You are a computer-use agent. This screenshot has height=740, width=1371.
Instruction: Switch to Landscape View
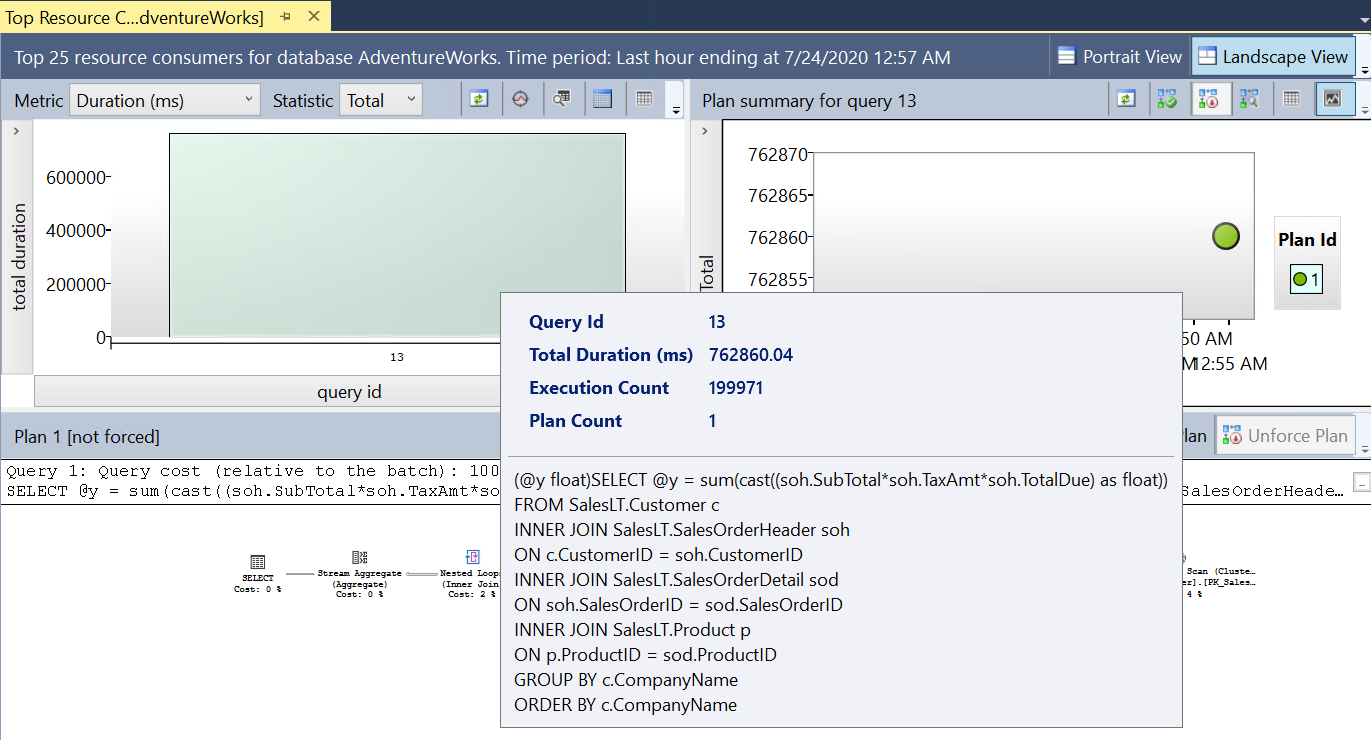point(1273,57)
